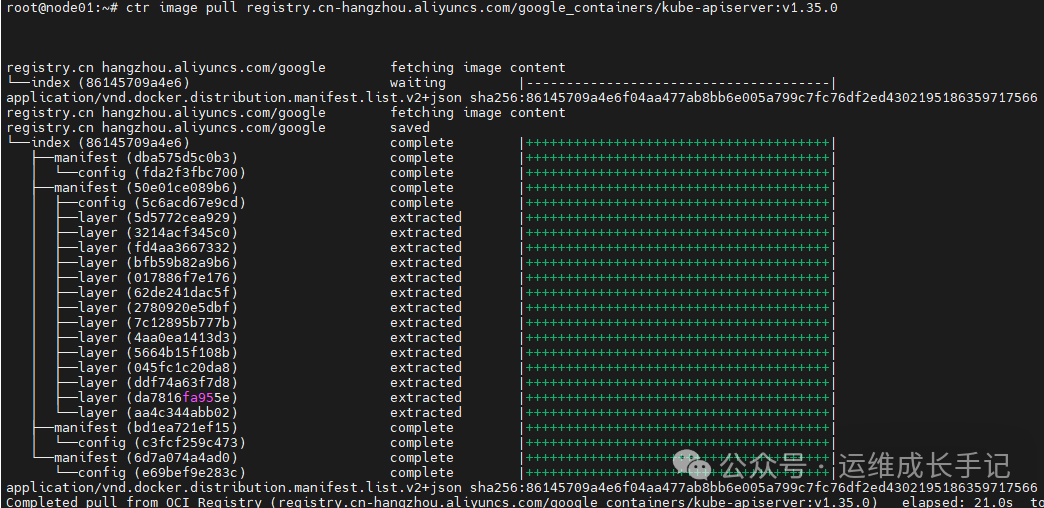Select manifest (dba575d5c0b3) row

coord(433,158)
